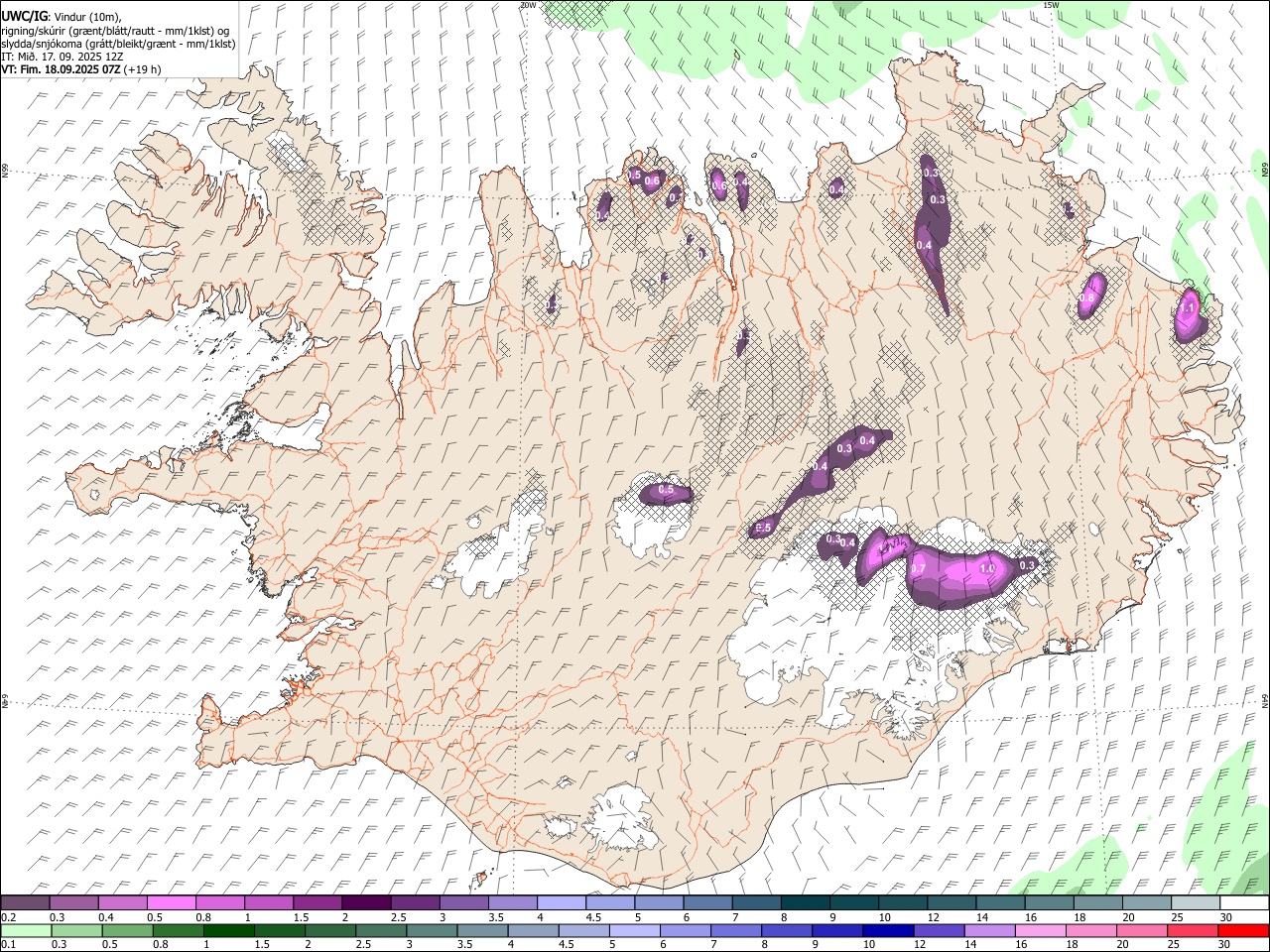Choose the light lavender 4–4.5 upper scale swatch
The width and height of the screenshot is (1270, 952).
pyautogui.click(x=562, y=902)
